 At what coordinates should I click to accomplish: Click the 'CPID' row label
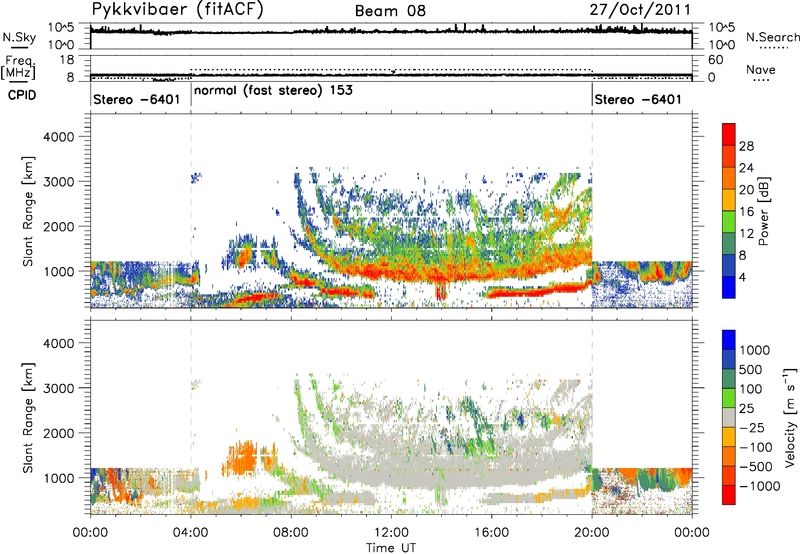click(22, 95)
